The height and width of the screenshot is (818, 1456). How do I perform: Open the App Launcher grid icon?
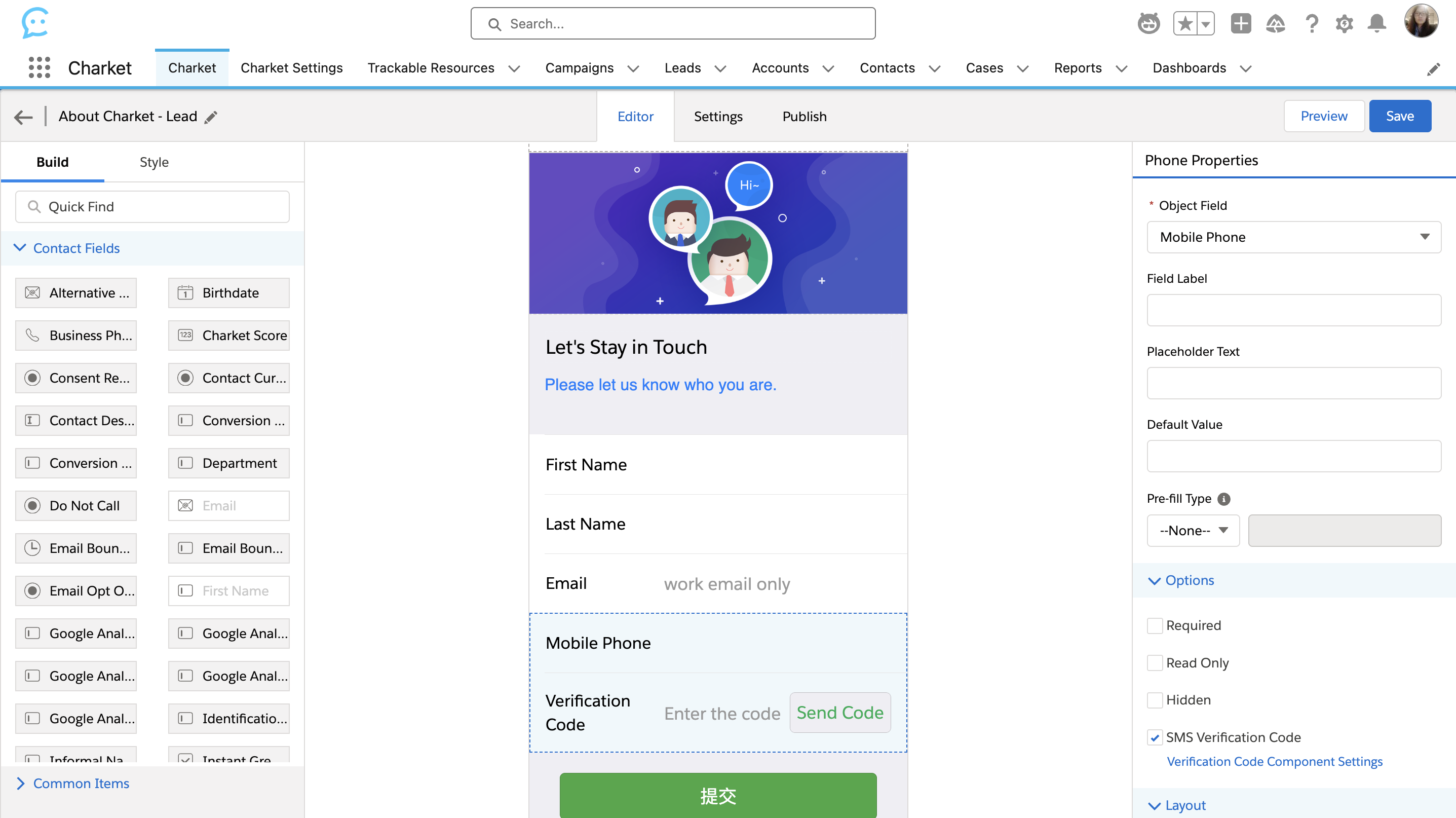[39, 68]
